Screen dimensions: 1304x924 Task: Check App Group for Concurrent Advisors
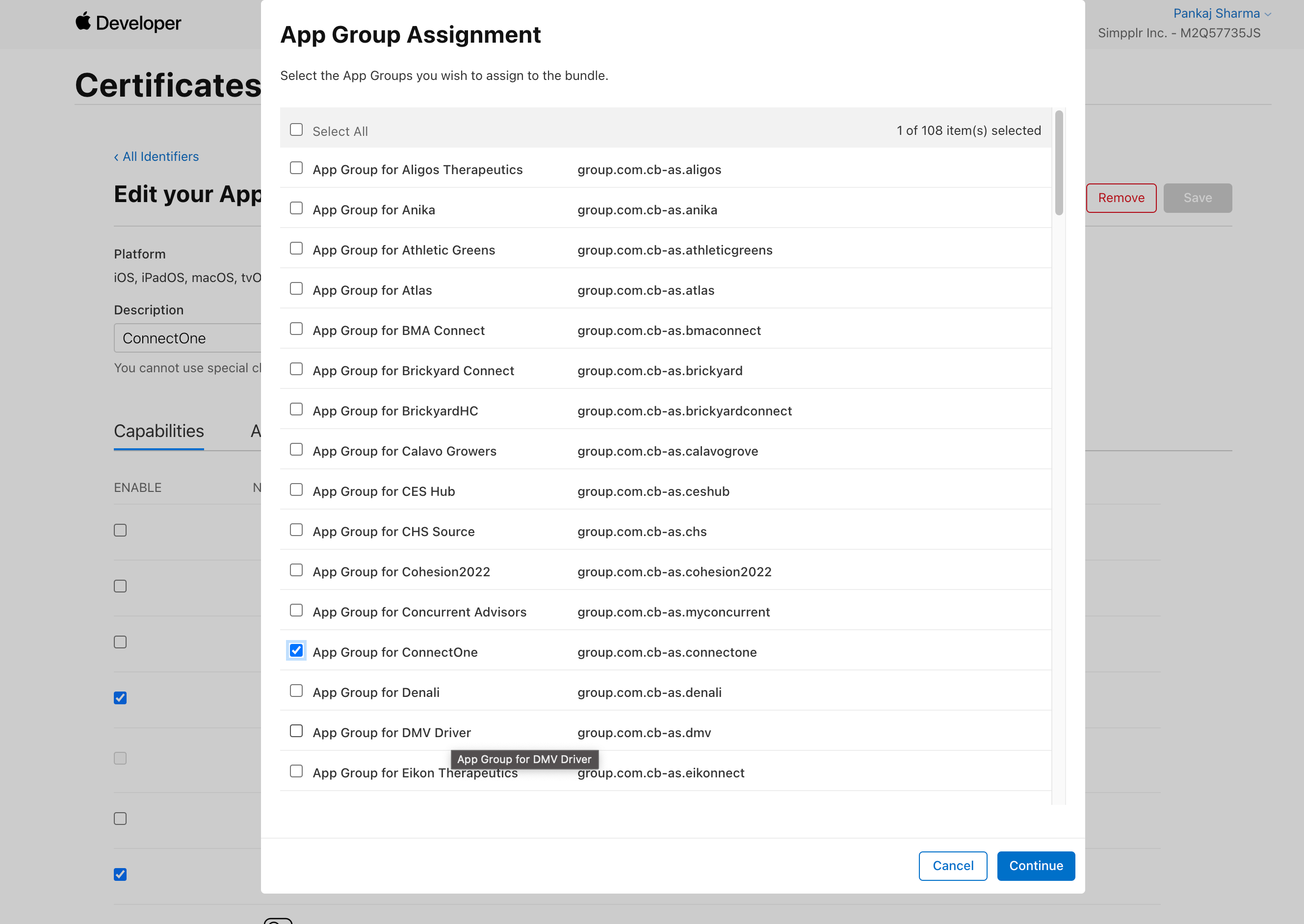coord(296,611)
